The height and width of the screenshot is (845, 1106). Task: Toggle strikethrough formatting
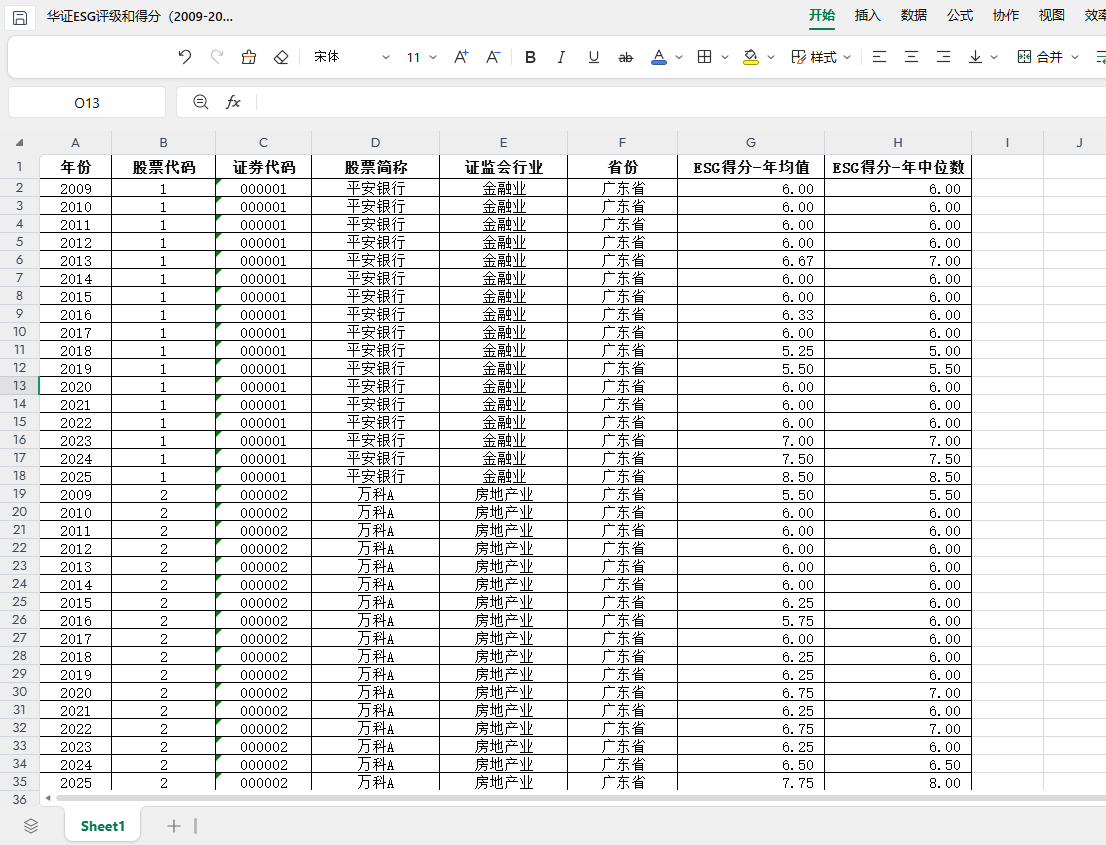(626, 57)
